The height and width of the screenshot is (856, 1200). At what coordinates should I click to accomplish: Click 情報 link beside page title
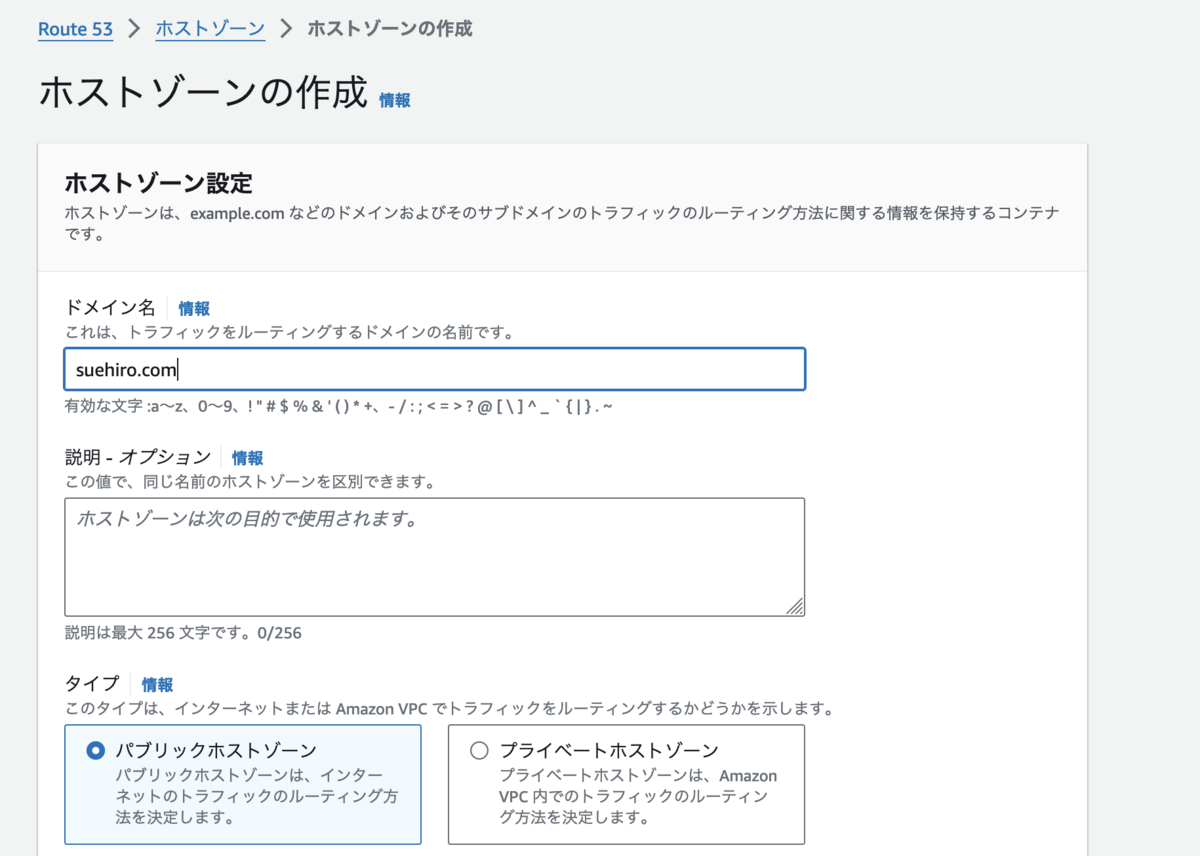395,100
